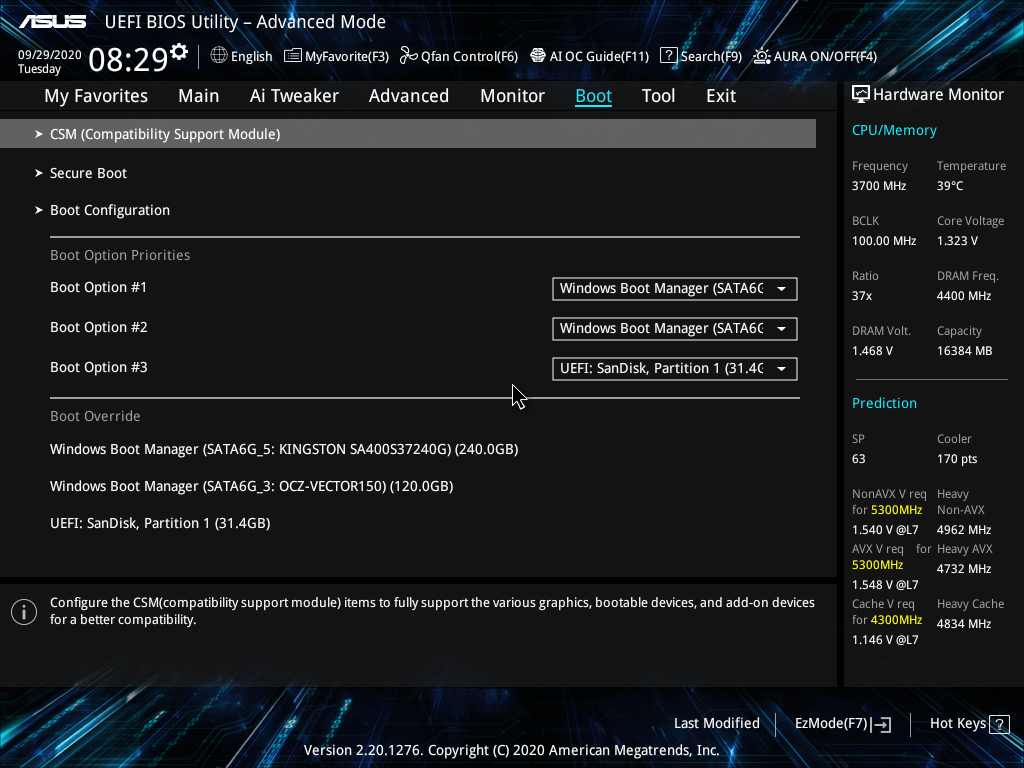Screen dimensions: 1024x768
Task: Click the Hot Keys question mark icon
Action: [999, 724]
